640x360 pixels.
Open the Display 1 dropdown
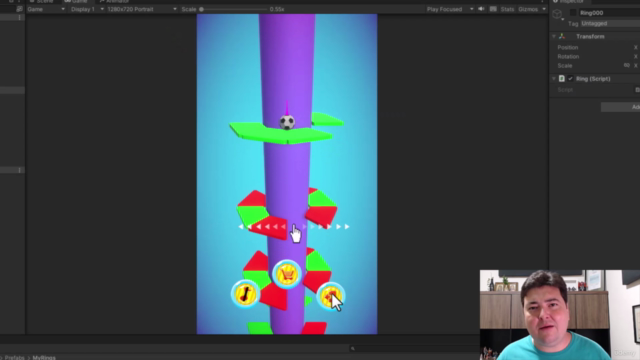[87, 9]
